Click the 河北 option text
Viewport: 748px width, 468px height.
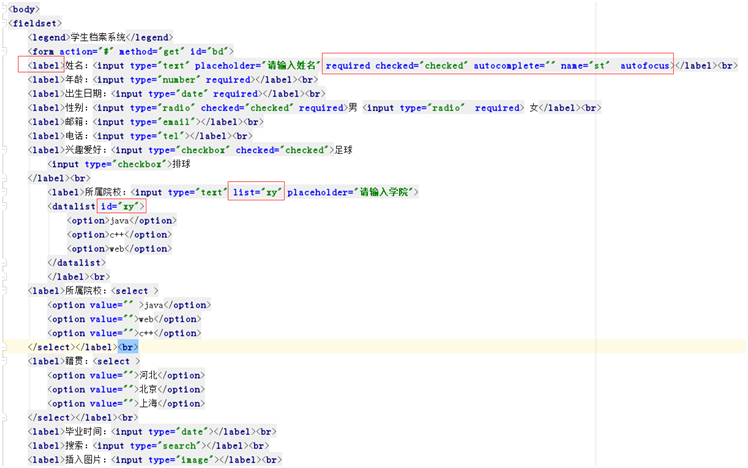(148, 375)
